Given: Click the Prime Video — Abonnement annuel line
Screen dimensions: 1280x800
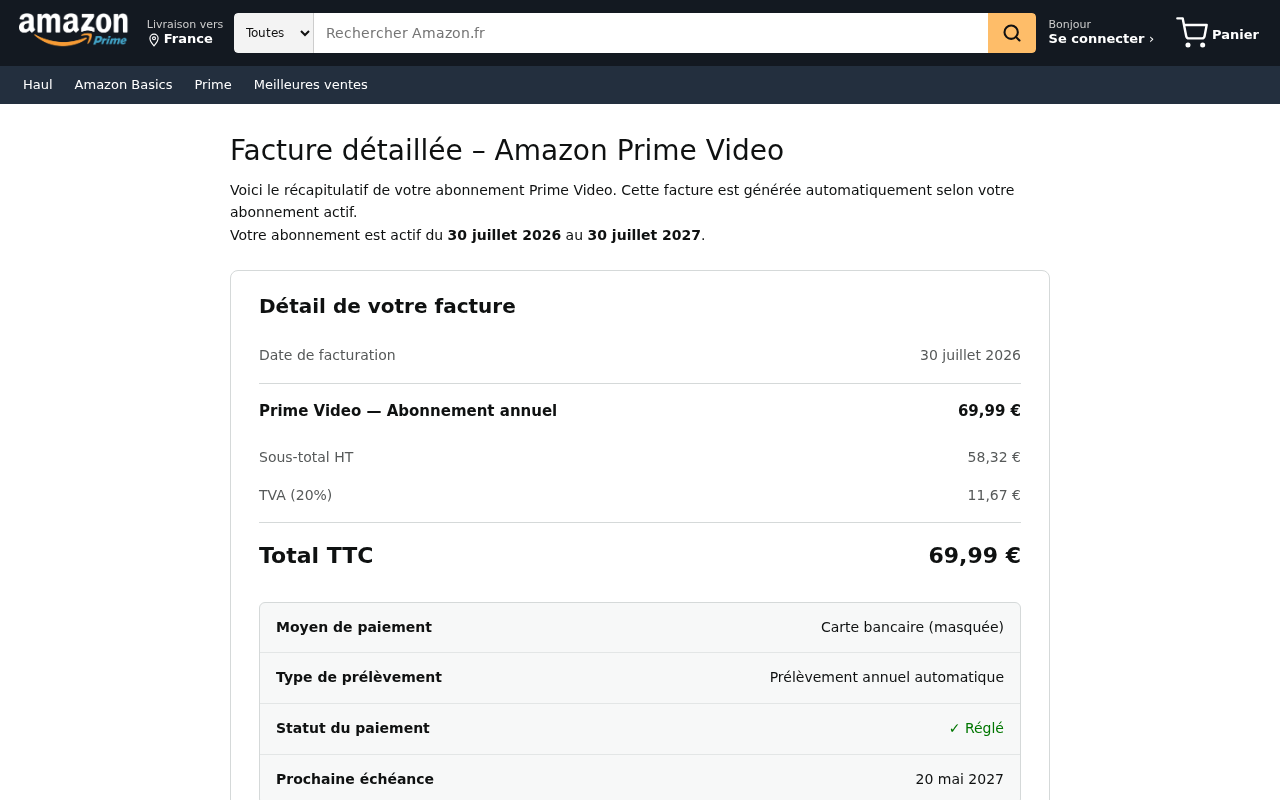Looking at the screenshot, I should (640, 411).
